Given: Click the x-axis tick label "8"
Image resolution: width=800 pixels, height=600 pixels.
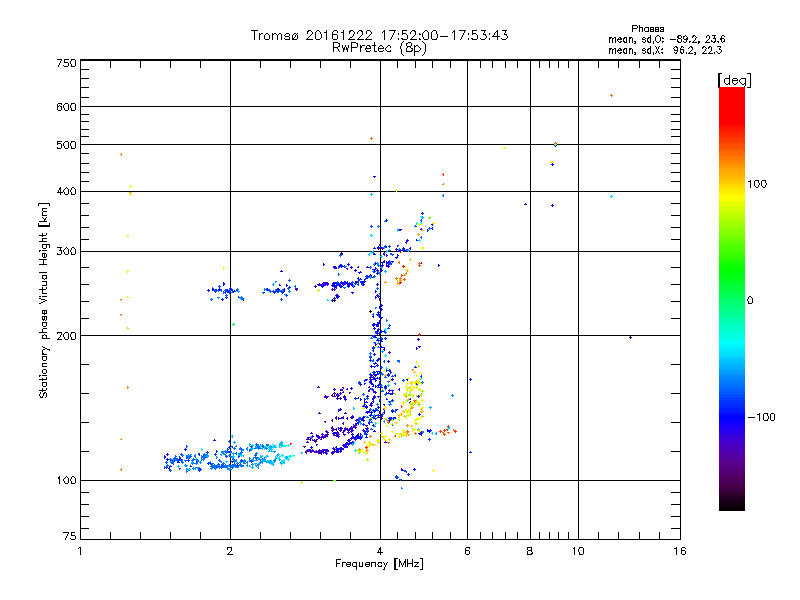Looking at the screenshot, I should pos(530,551).
